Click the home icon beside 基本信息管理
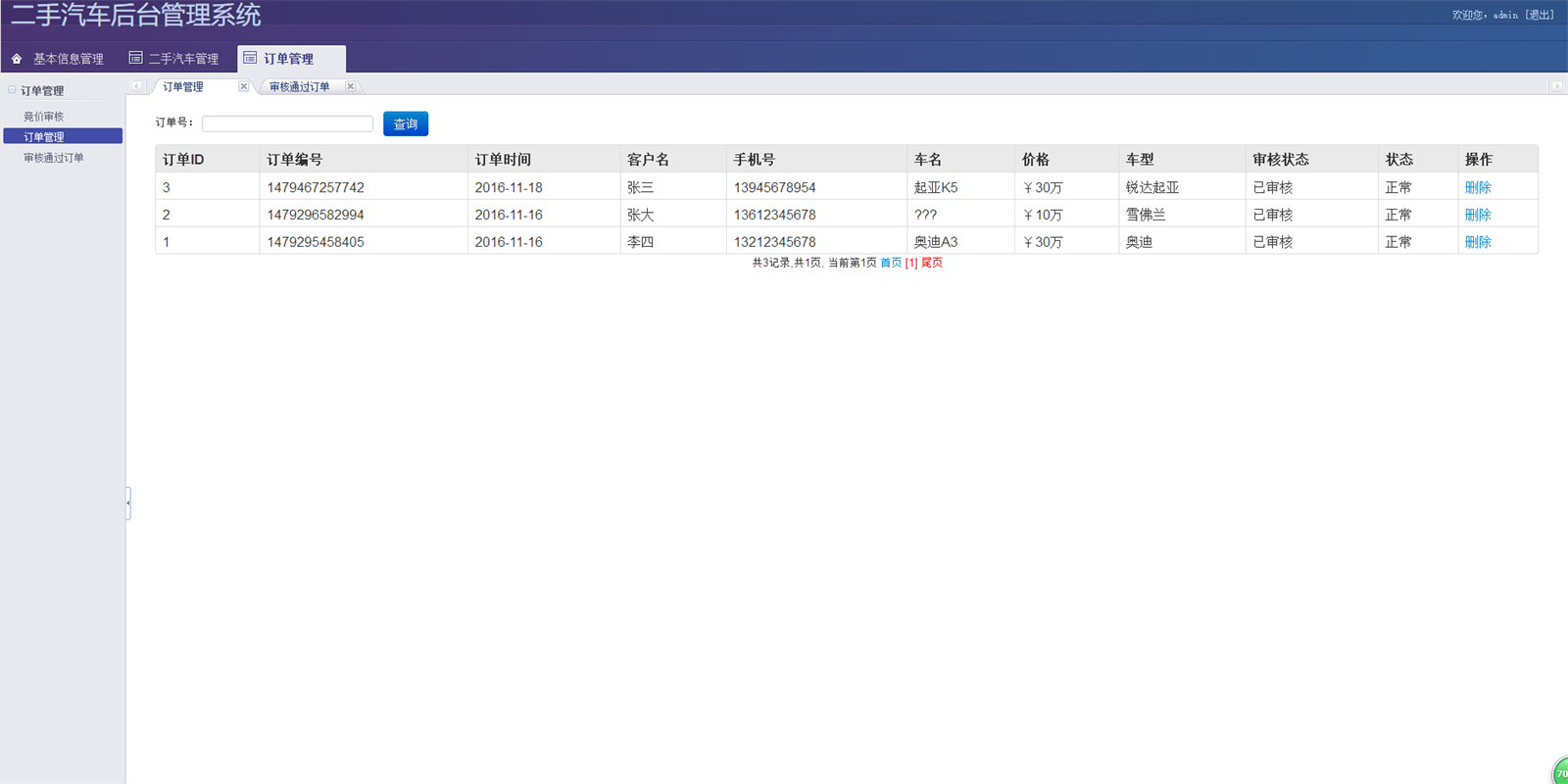The width and height of the screenshot is (1568, 784). pos(17,59)
